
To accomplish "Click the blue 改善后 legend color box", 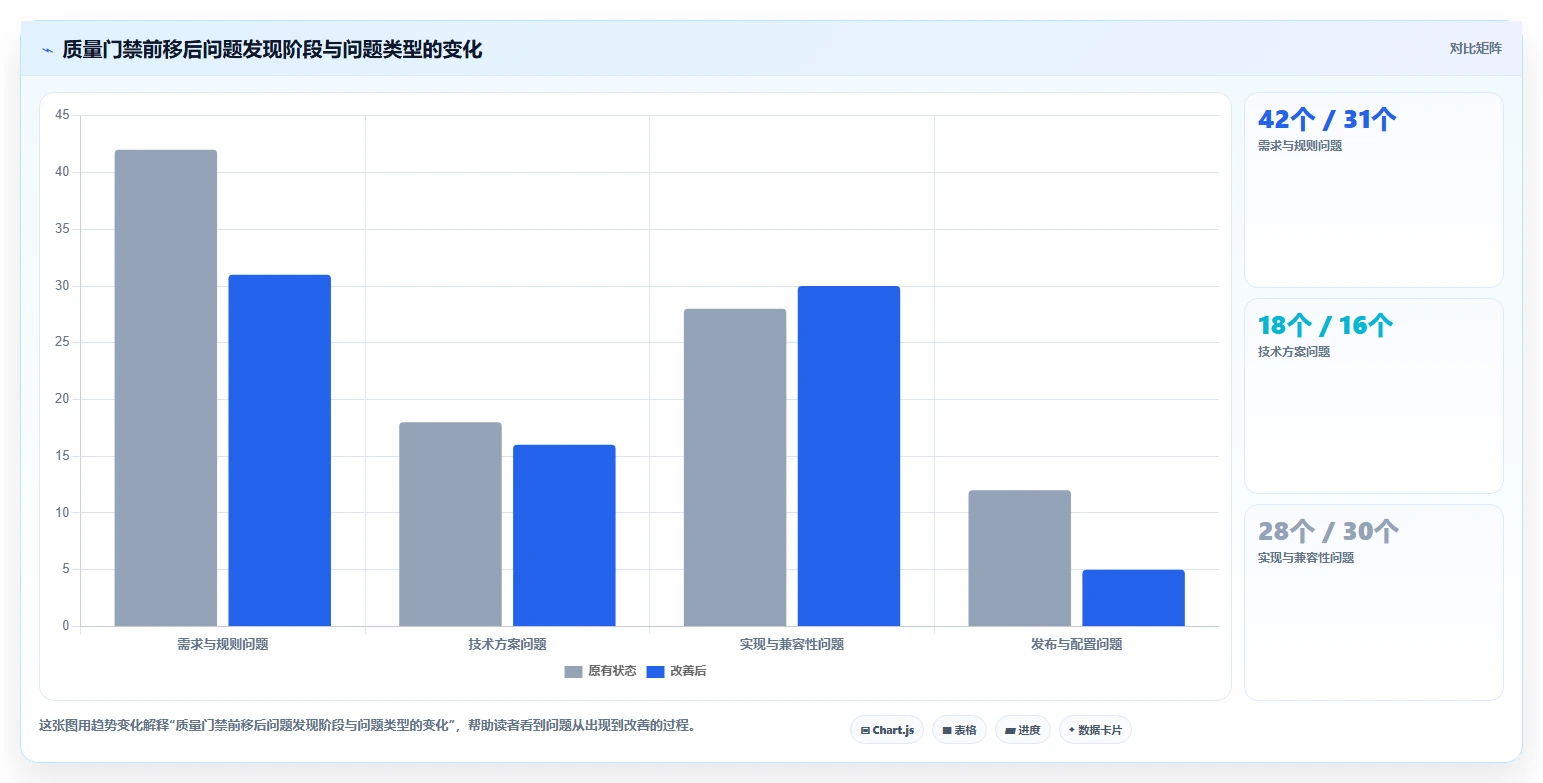I will point(655,672).
